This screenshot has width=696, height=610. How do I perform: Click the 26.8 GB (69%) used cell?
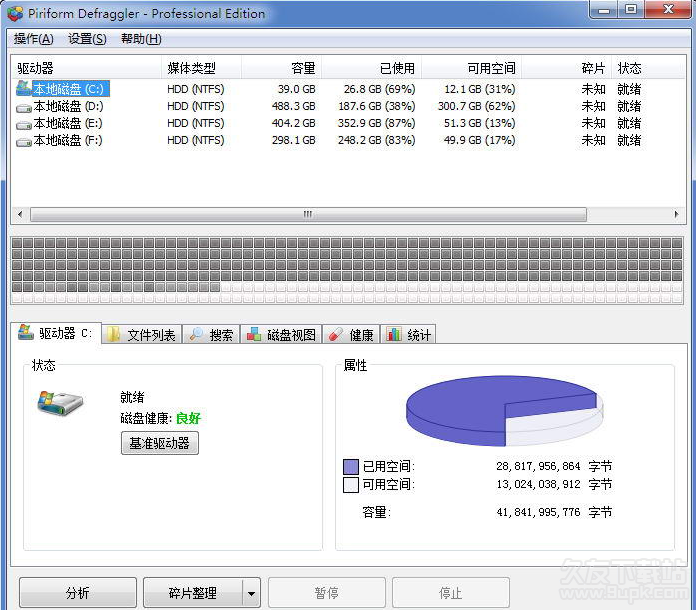click(x=380, y=89)
